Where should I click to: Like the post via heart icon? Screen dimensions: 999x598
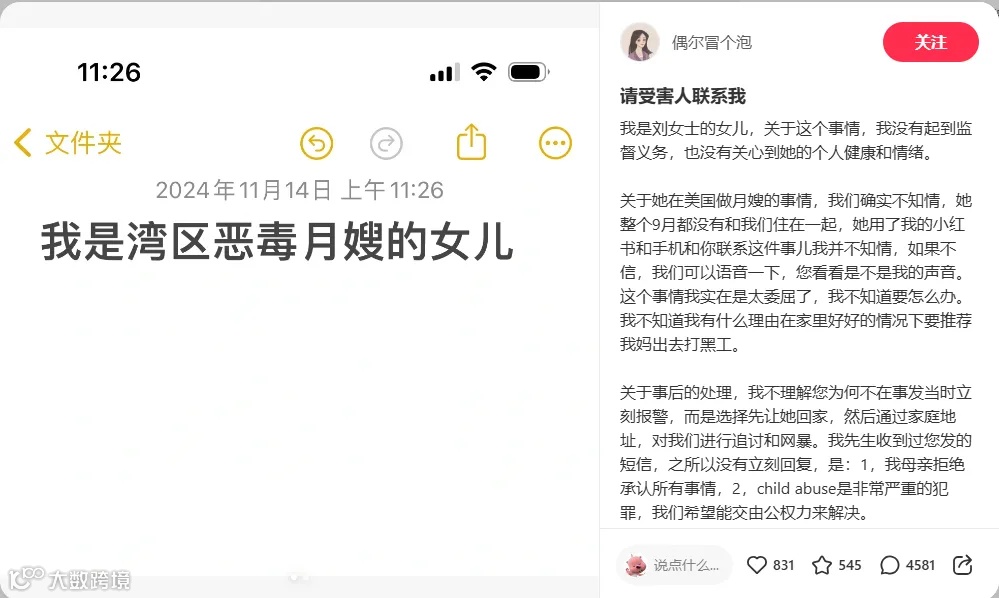click(756, 565)
